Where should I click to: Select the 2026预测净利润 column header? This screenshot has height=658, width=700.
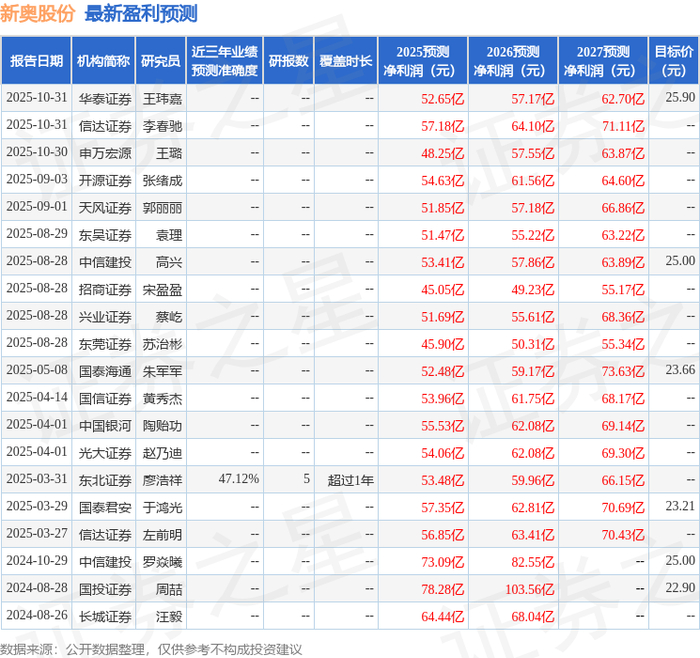click(513, 61)
